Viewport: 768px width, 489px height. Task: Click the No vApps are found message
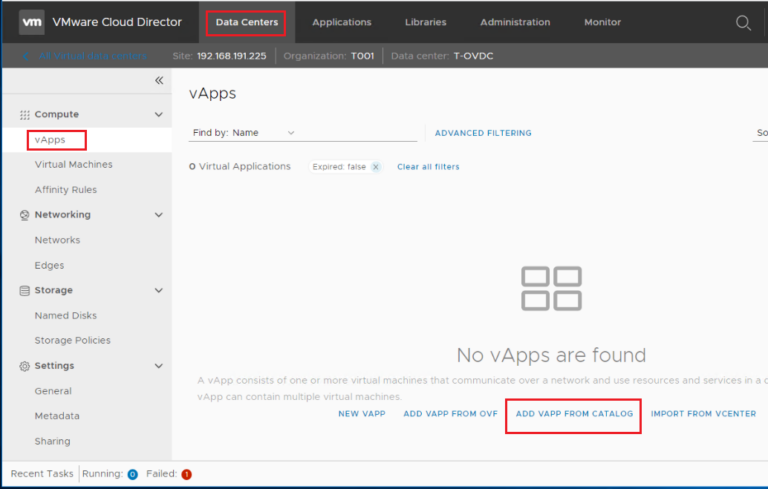551,355
